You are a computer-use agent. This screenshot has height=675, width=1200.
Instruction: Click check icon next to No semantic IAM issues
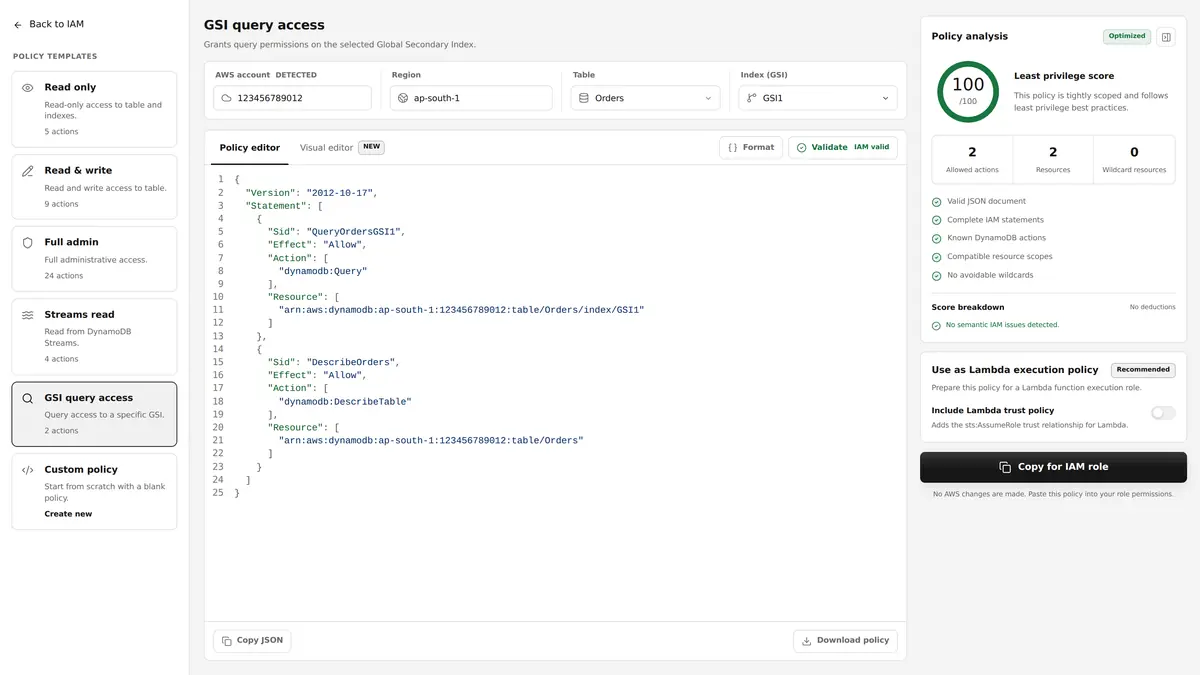tap(936, 325)
